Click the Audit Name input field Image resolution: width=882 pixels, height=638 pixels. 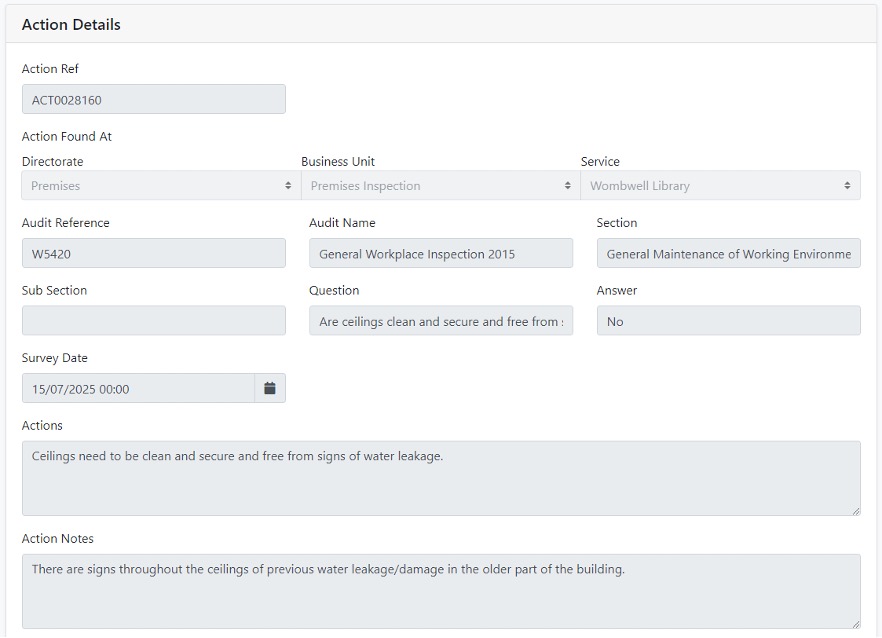pyautogui.click(x=441, y=254)
